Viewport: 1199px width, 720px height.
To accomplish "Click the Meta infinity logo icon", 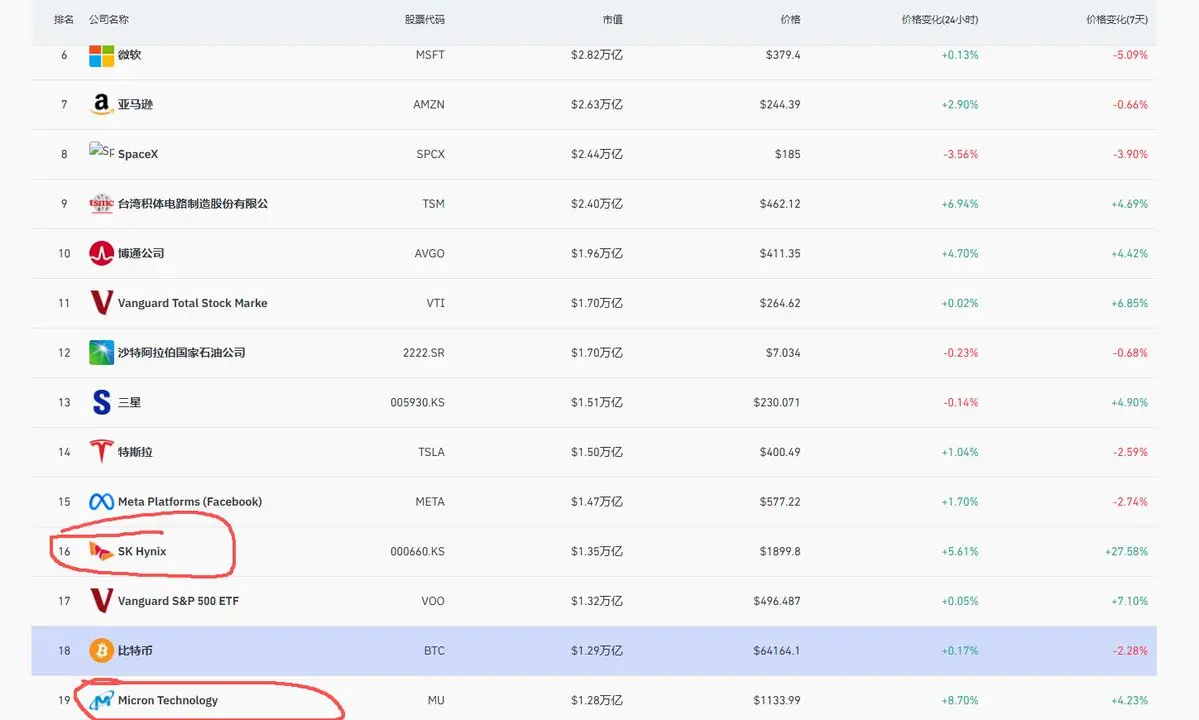I will (101, 501).
